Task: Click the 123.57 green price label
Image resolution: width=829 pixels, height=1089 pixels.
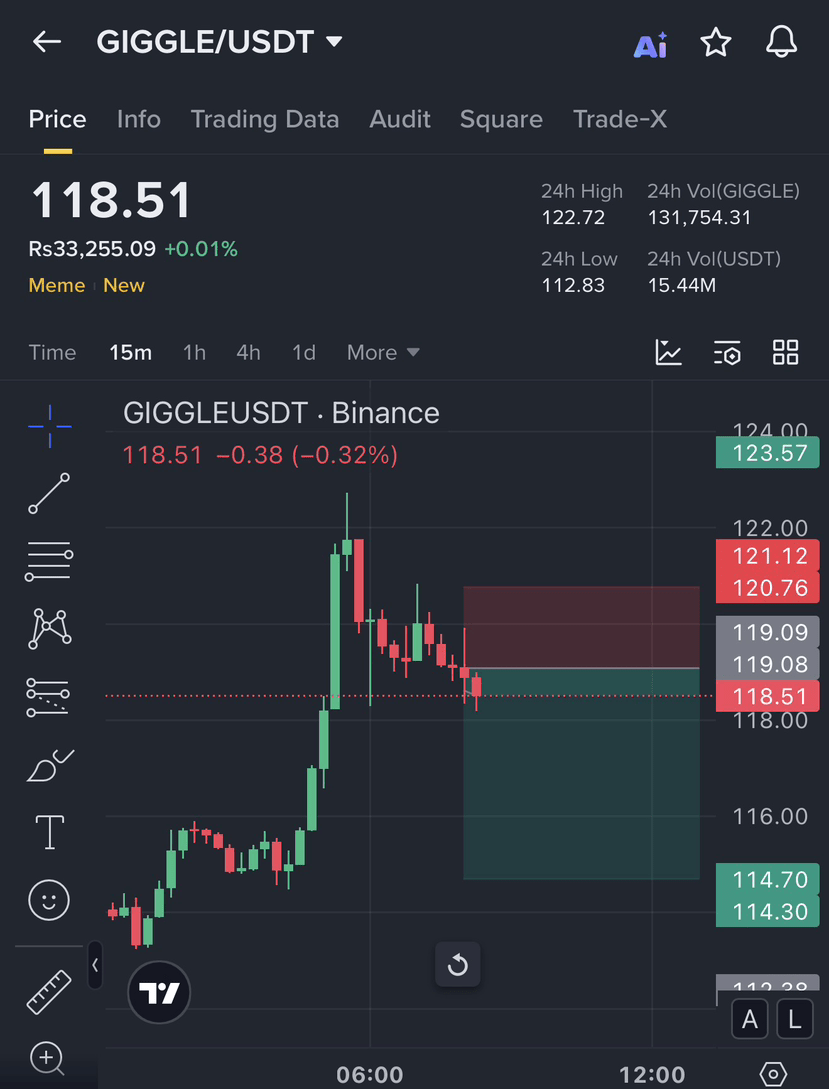Action: click(x=767, y=453)
